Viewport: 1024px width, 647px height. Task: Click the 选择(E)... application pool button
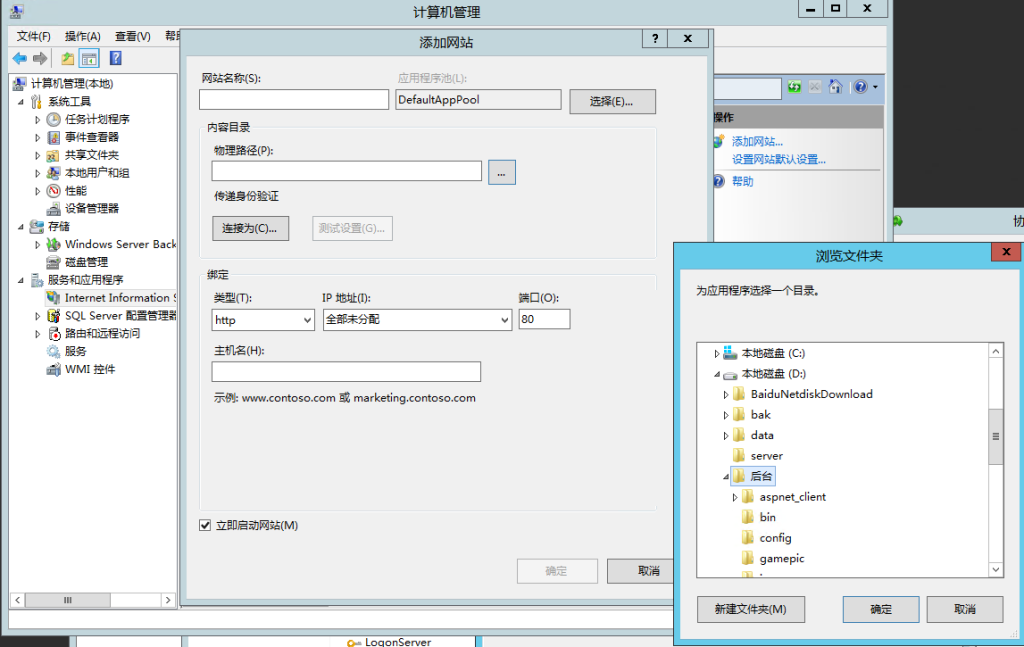[x=612, y=101]
